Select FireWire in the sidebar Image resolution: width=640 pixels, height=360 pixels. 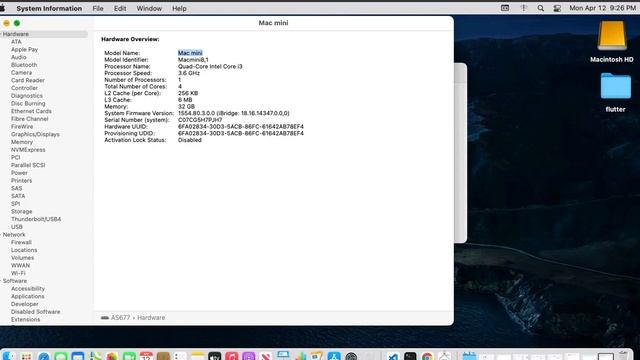(x=22, y=127)
